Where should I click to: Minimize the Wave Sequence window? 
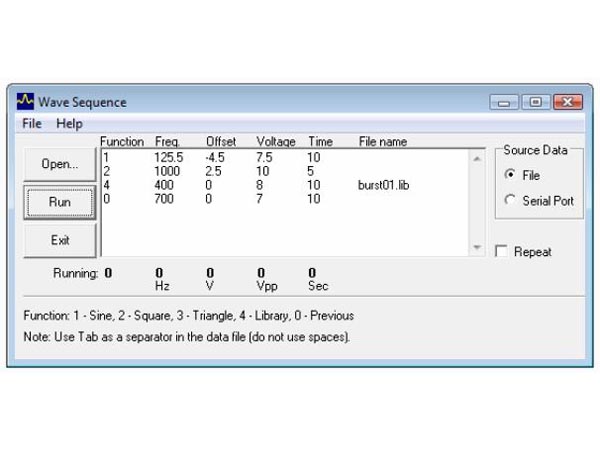click(x=504, y=102)
